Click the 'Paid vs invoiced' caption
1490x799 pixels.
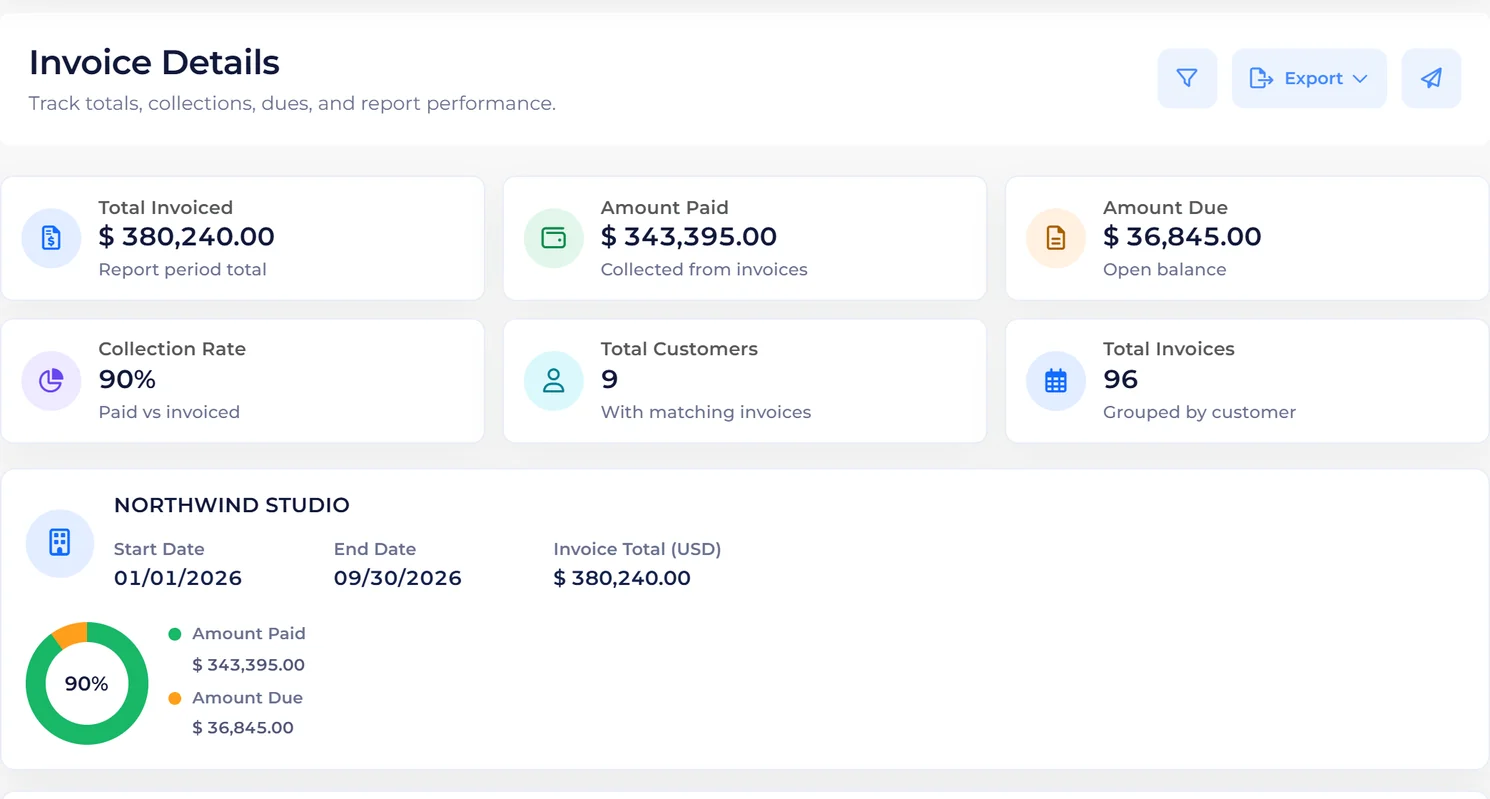[169, 412]
